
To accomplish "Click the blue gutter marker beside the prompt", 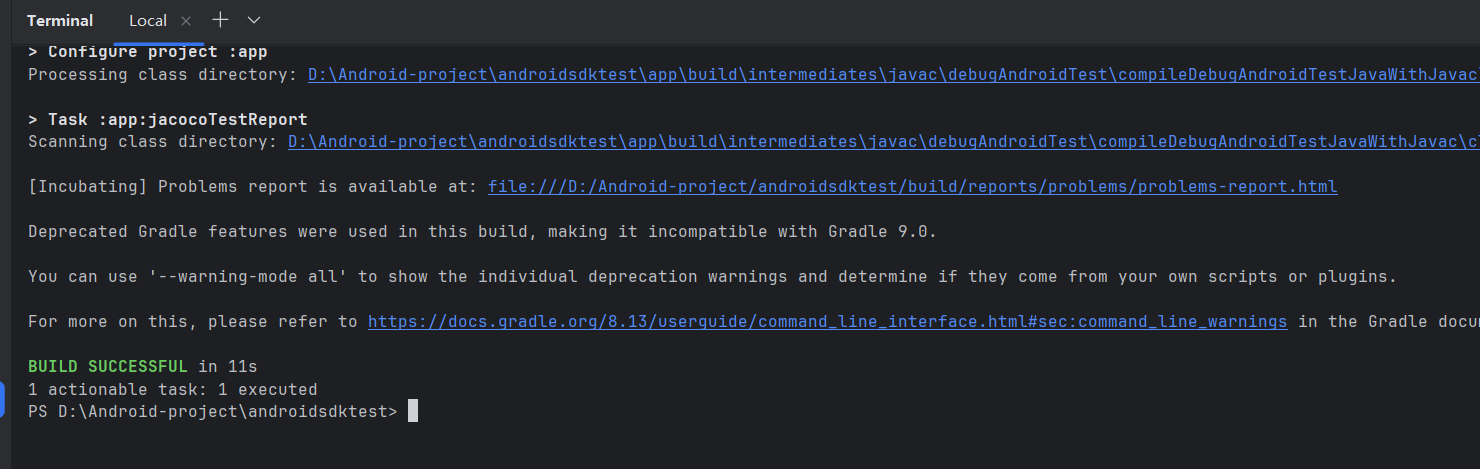I will click(3, 400).
